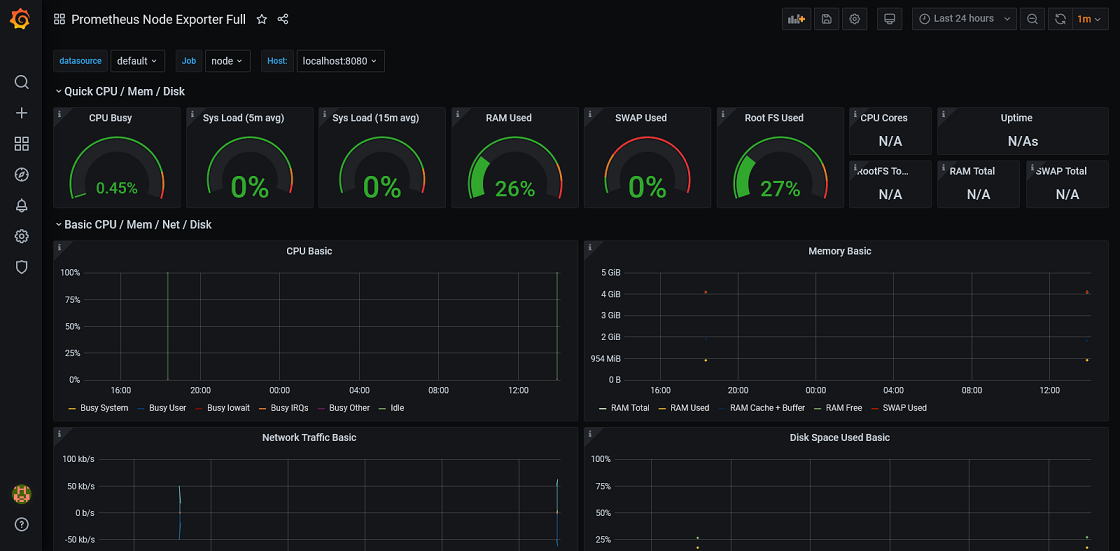The image size is (1120, 551).
Task: Share the dashboard via share icon
Action: point(283,19)
